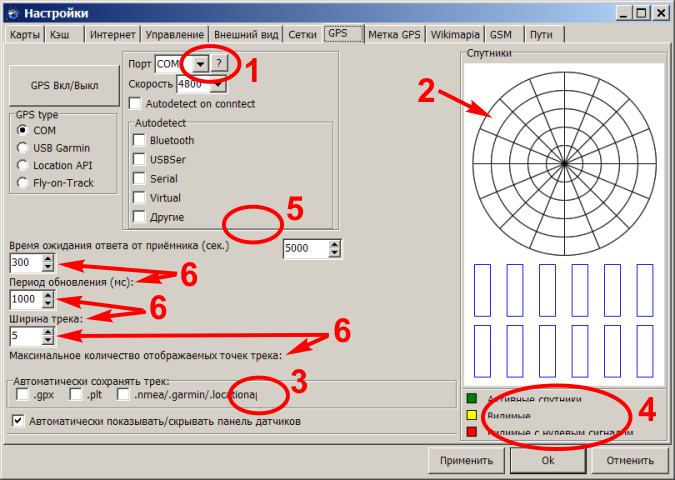Choose the Location API radio button
Screen dimensions: 675x480
(x=24, y=165)
